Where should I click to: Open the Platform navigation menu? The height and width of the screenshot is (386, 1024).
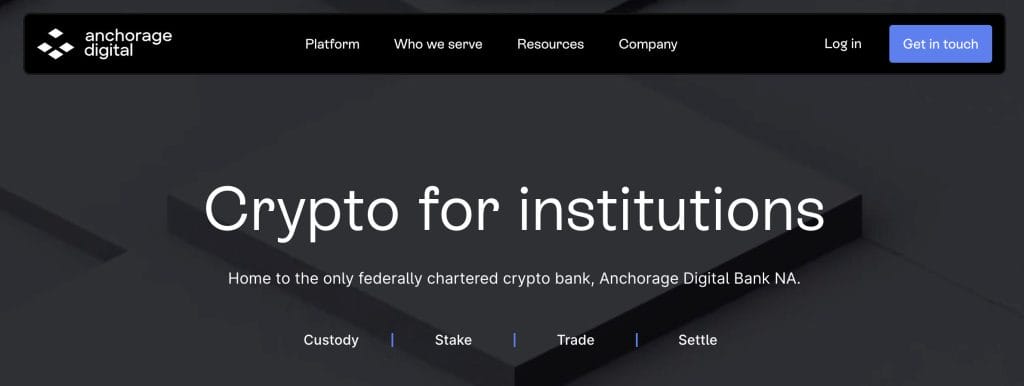click(332, 44)
